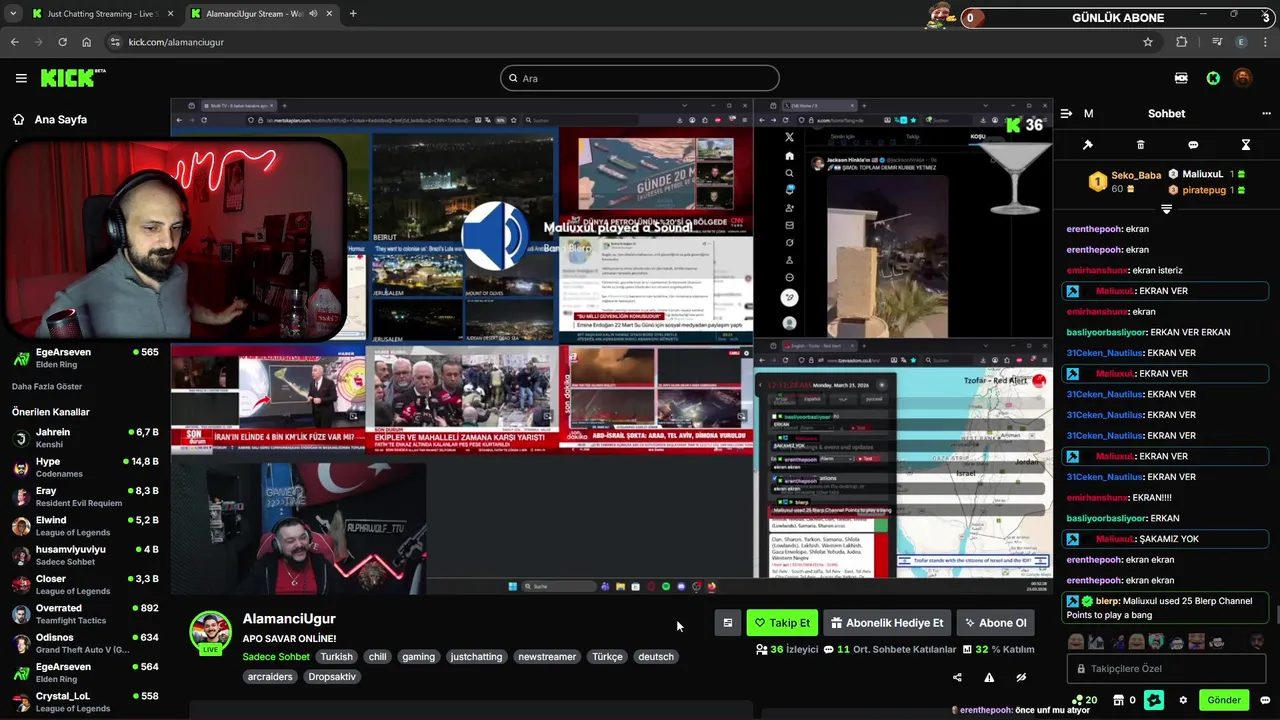Screen dimensions: 1280x720
Task: Open a new browser tab
Action: [353, 14]
